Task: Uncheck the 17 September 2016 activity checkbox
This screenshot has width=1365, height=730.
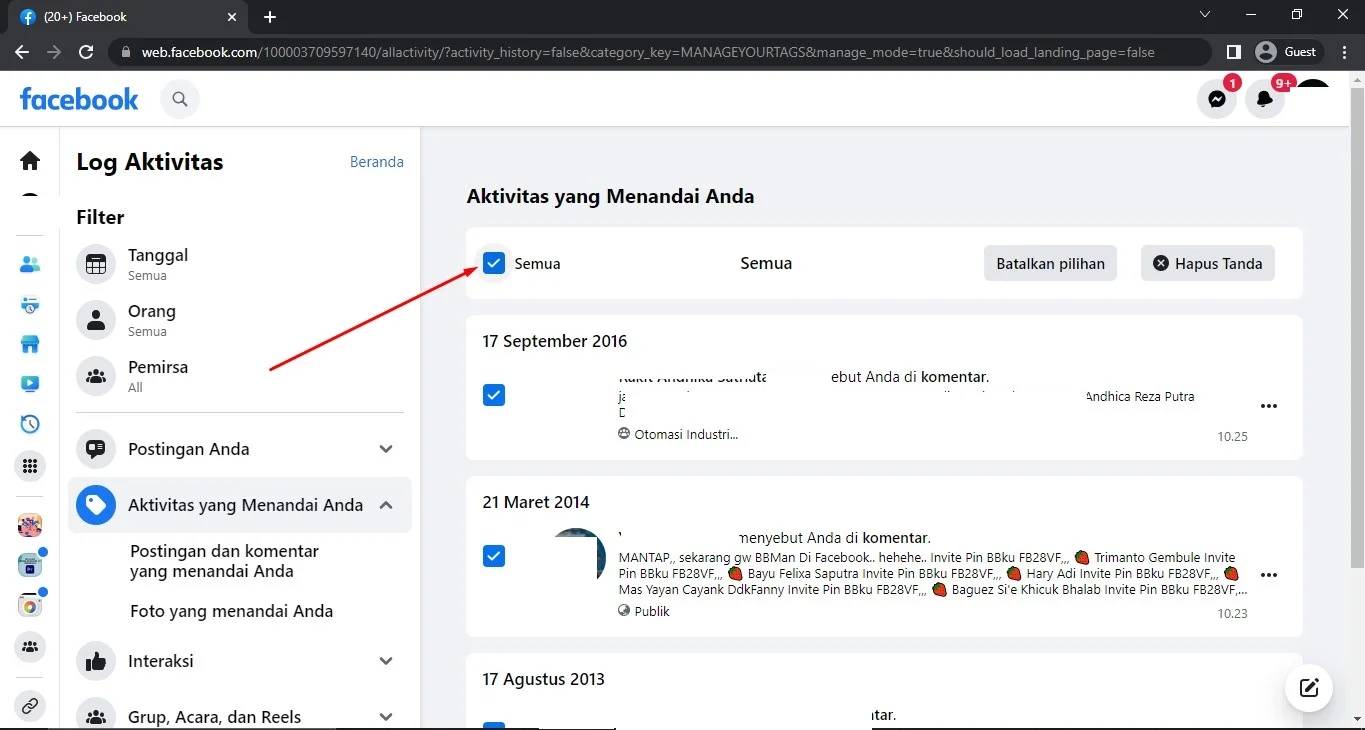Action: (494, 395)
